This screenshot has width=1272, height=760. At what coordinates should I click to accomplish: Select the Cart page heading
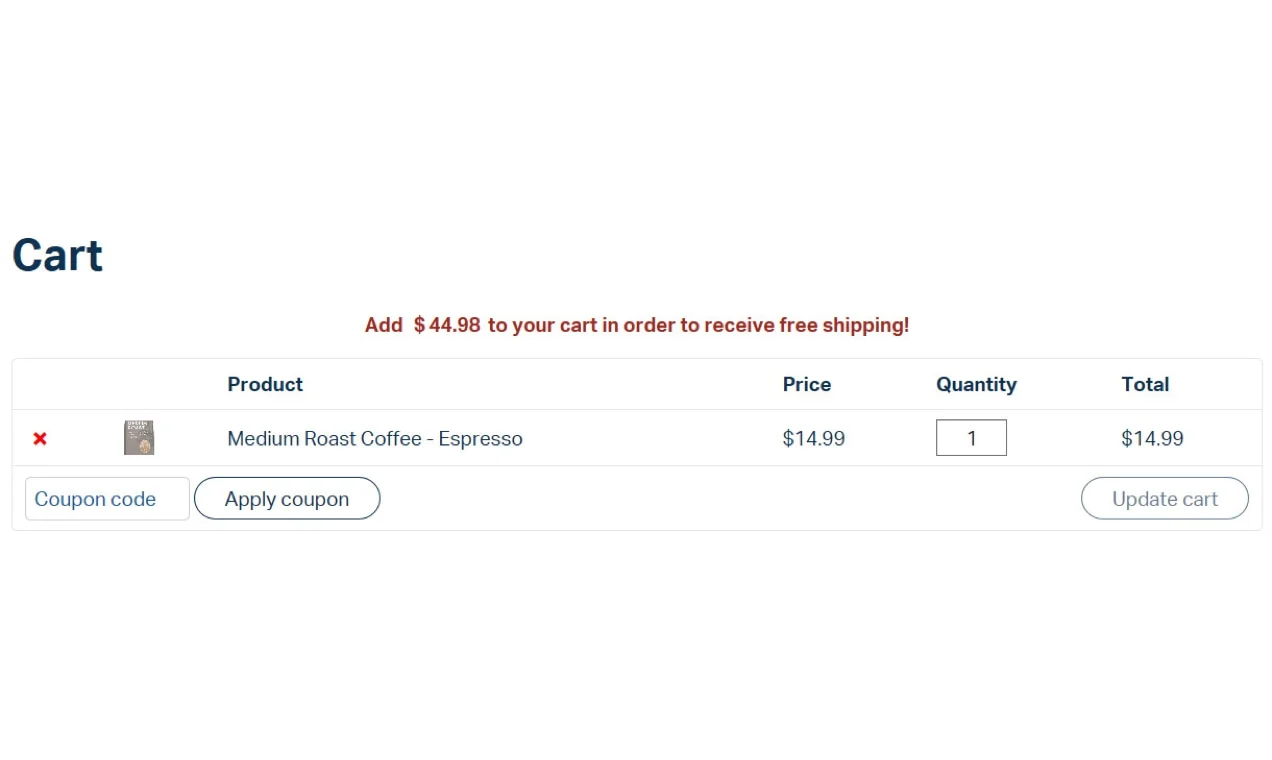pyautogui.click(x=57, y=255)
